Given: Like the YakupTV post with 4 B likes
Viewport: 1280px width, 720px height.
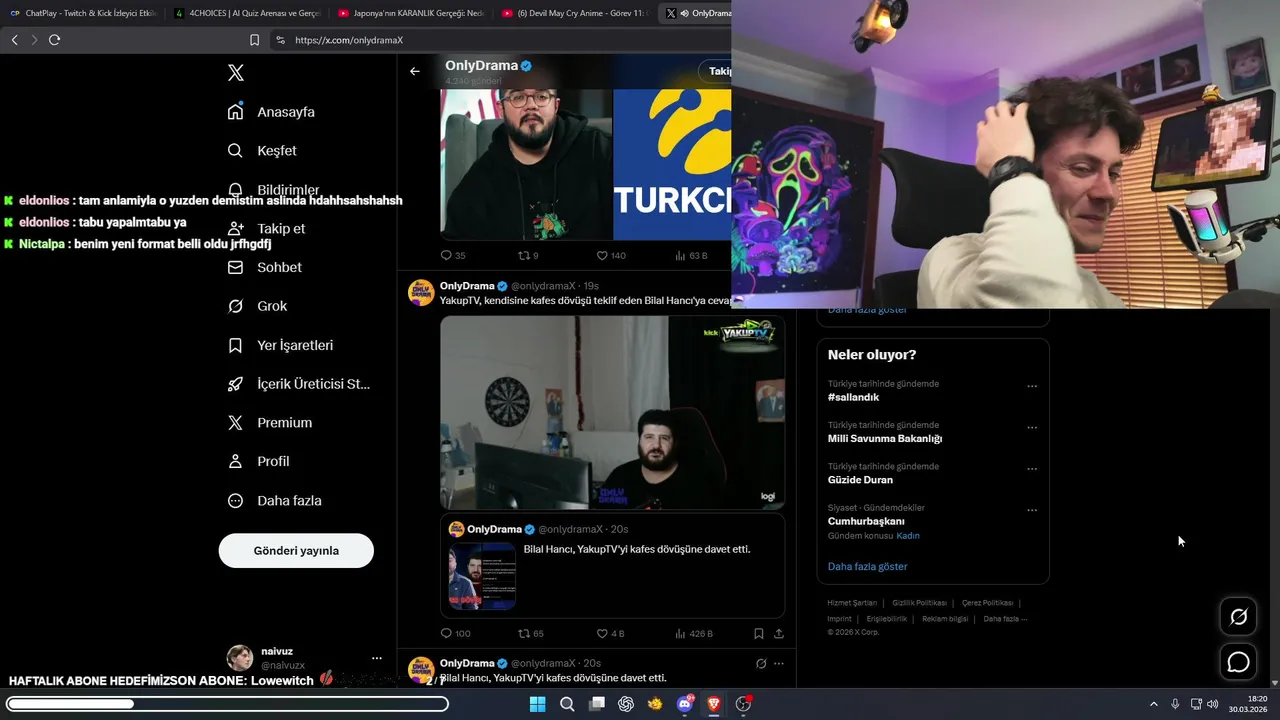Looking at the screenshot, I should click(610, 633).
